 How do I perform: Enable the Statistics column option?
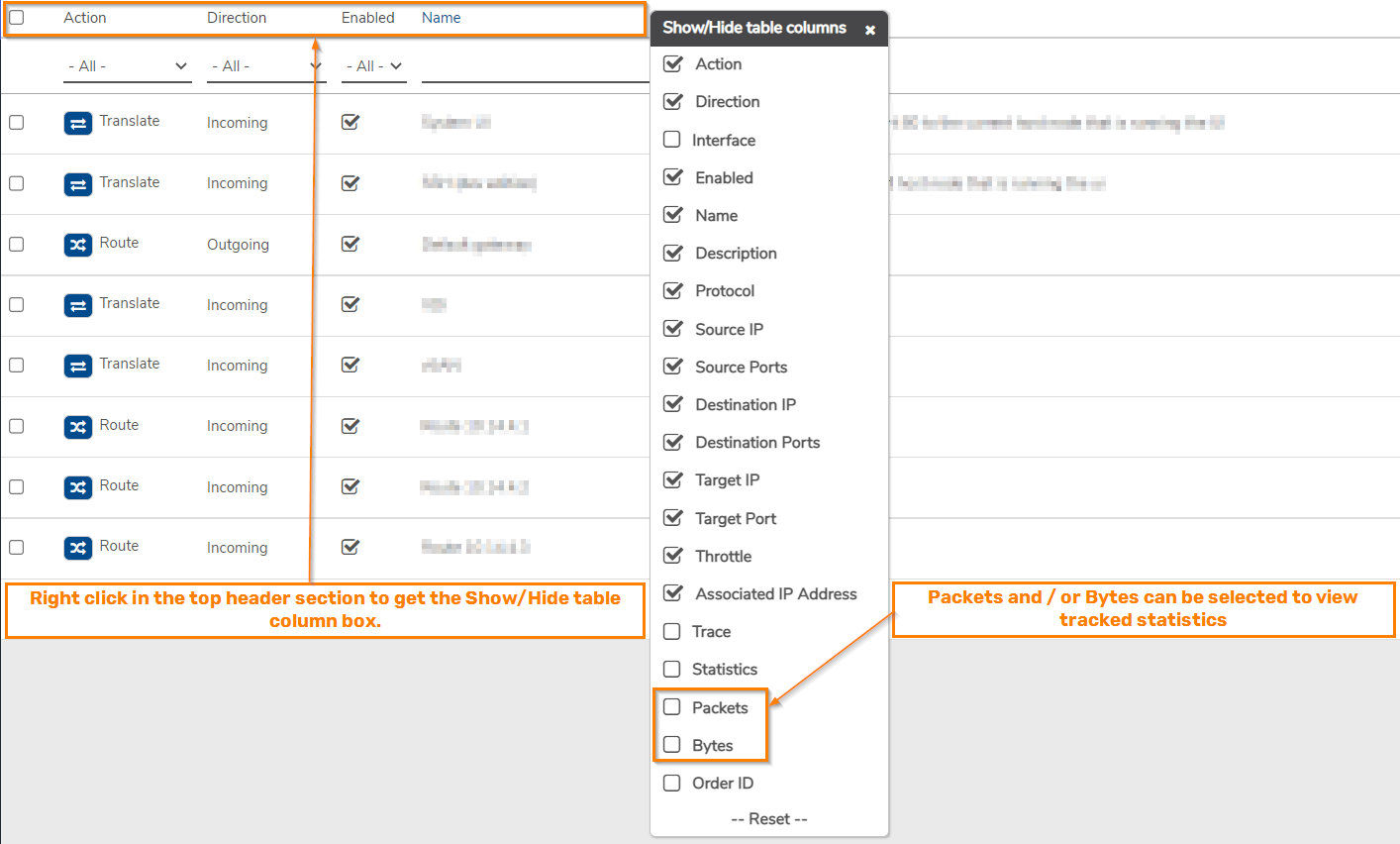(672, 669)
